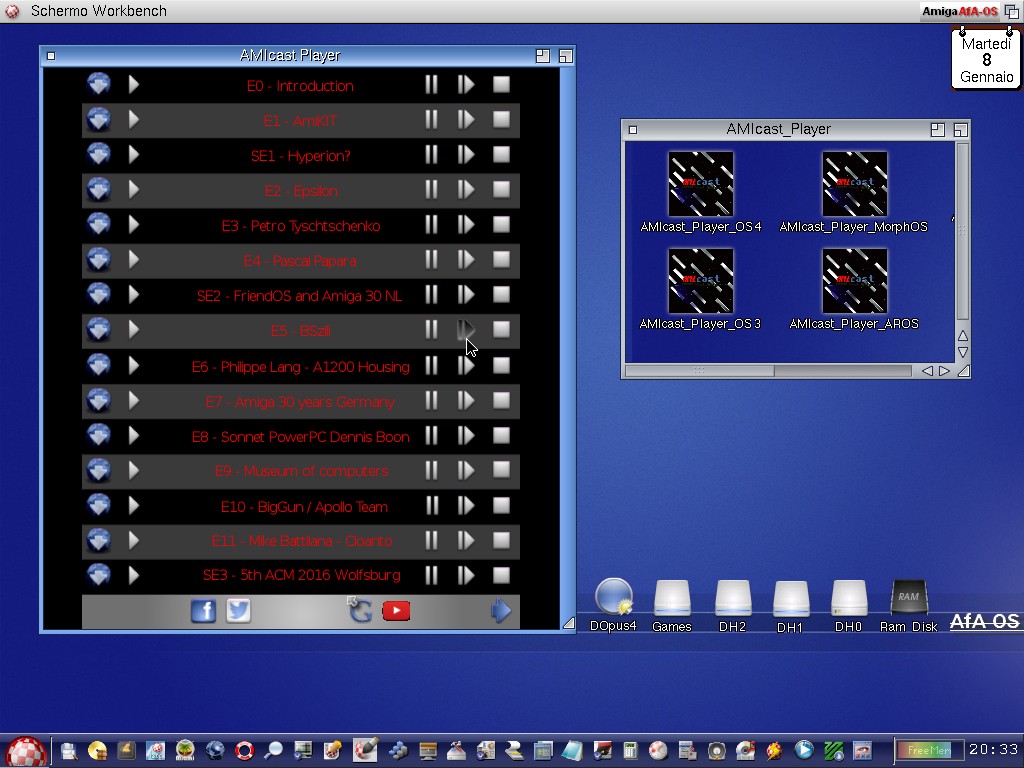Pause episode E3 - Petro Tyschtschenko
This screenshot has width=1024, height=768.
click(431, 225)
